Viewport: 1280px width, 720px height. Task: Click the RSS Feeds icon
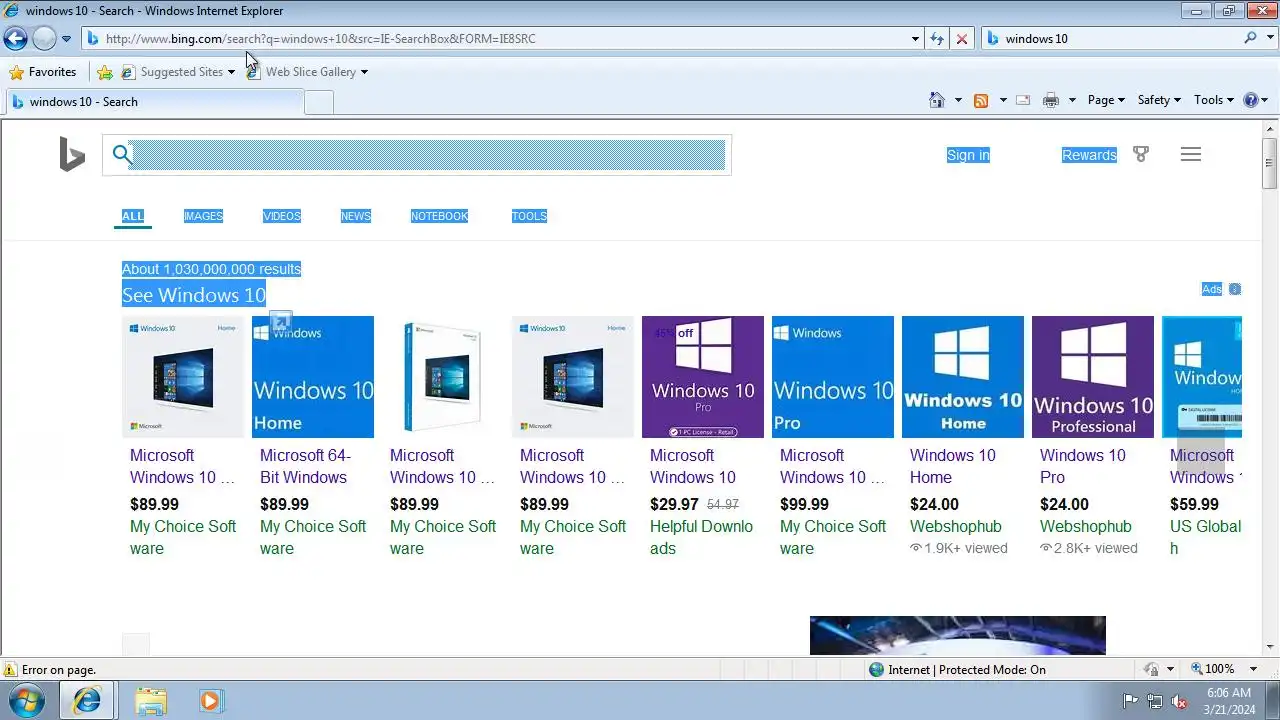click(x=981, y=100)
